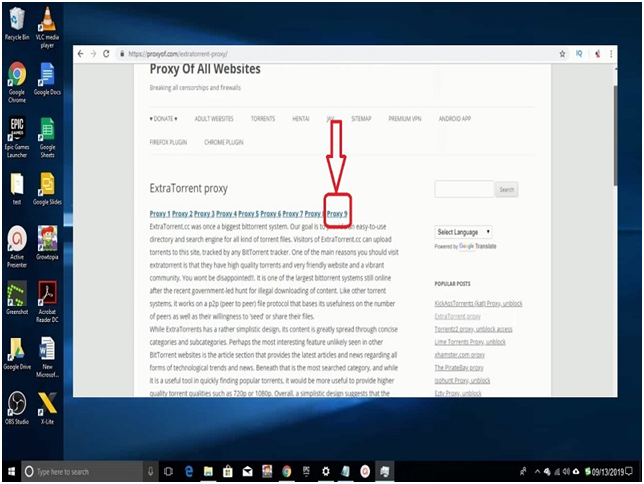
Task: Click Proxy Of All Websites title
Action: coord(205,69)
